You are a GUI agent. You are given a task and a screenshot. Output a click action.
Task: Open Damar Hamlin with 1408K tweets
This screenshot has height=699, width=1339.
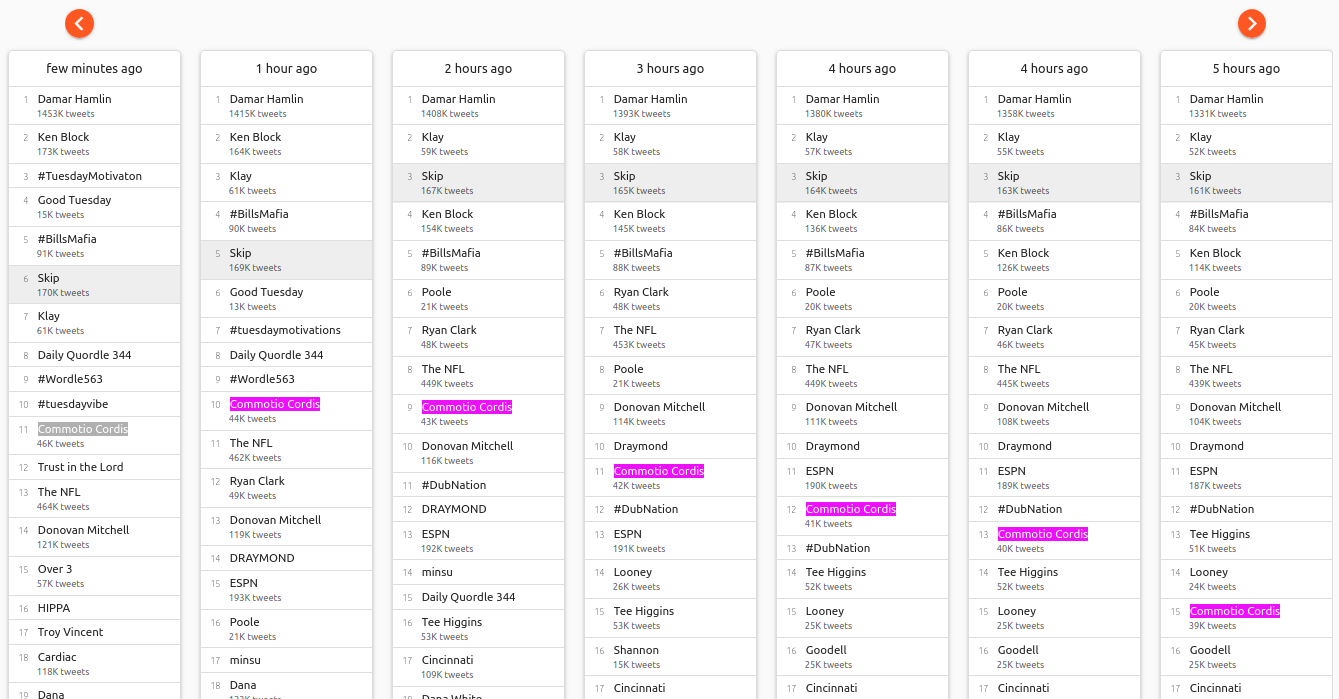(479, 106)
